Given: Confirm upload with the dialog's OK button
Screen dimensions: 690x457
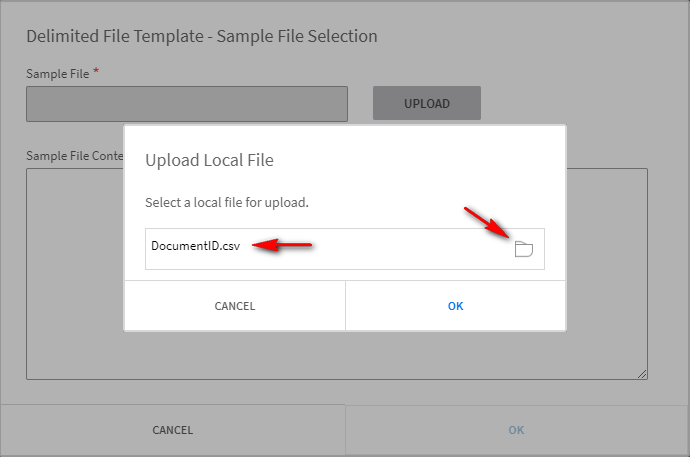Looking at the screenshot, I should (x=455, y=306).
